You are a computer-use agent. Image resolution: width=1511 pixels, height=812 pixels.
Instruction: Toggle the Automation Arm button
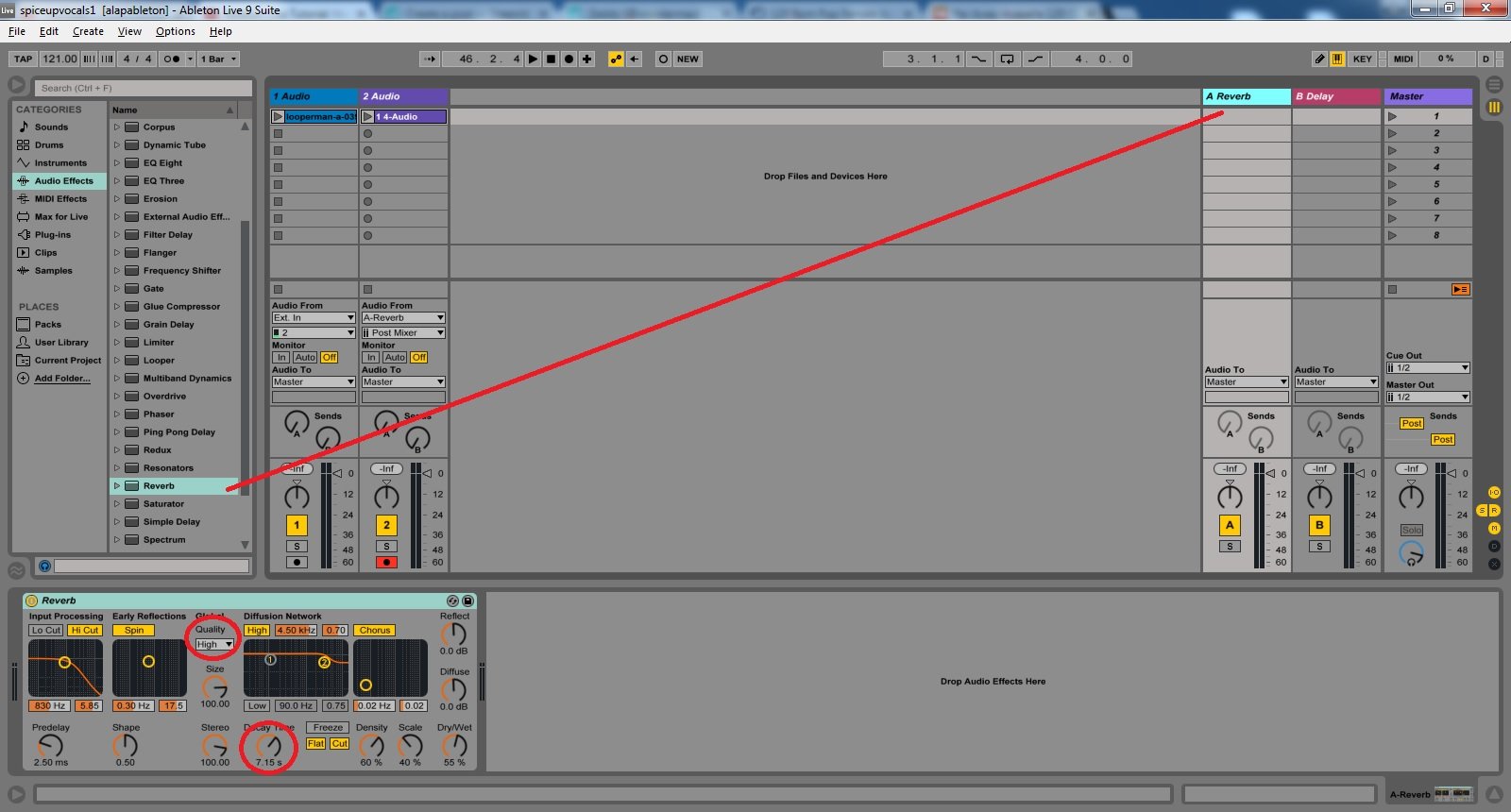pos(616,59)
